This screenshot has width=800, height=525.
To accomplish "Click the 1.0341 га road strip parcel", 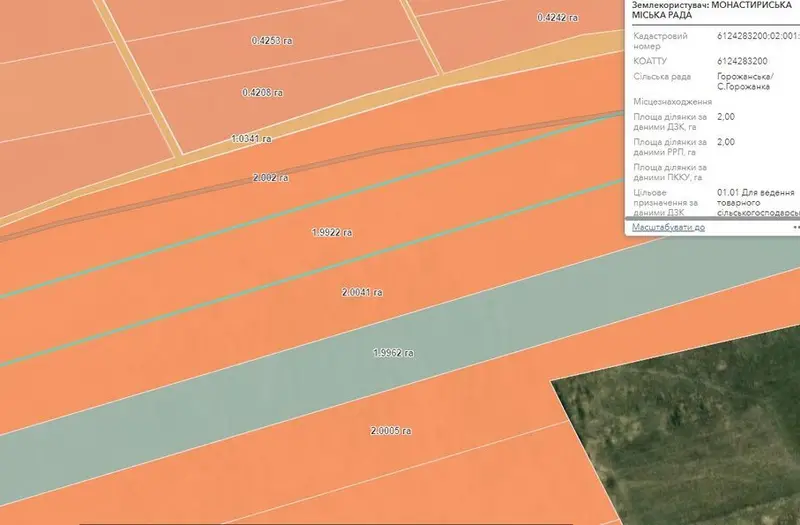I will [251, 139].
